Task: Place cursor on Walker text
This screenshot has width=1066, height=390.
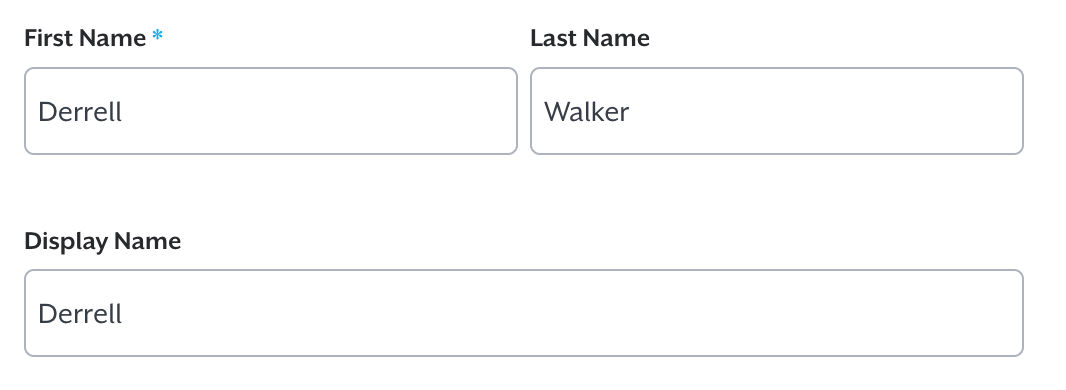Action: (x=586, y=111)
